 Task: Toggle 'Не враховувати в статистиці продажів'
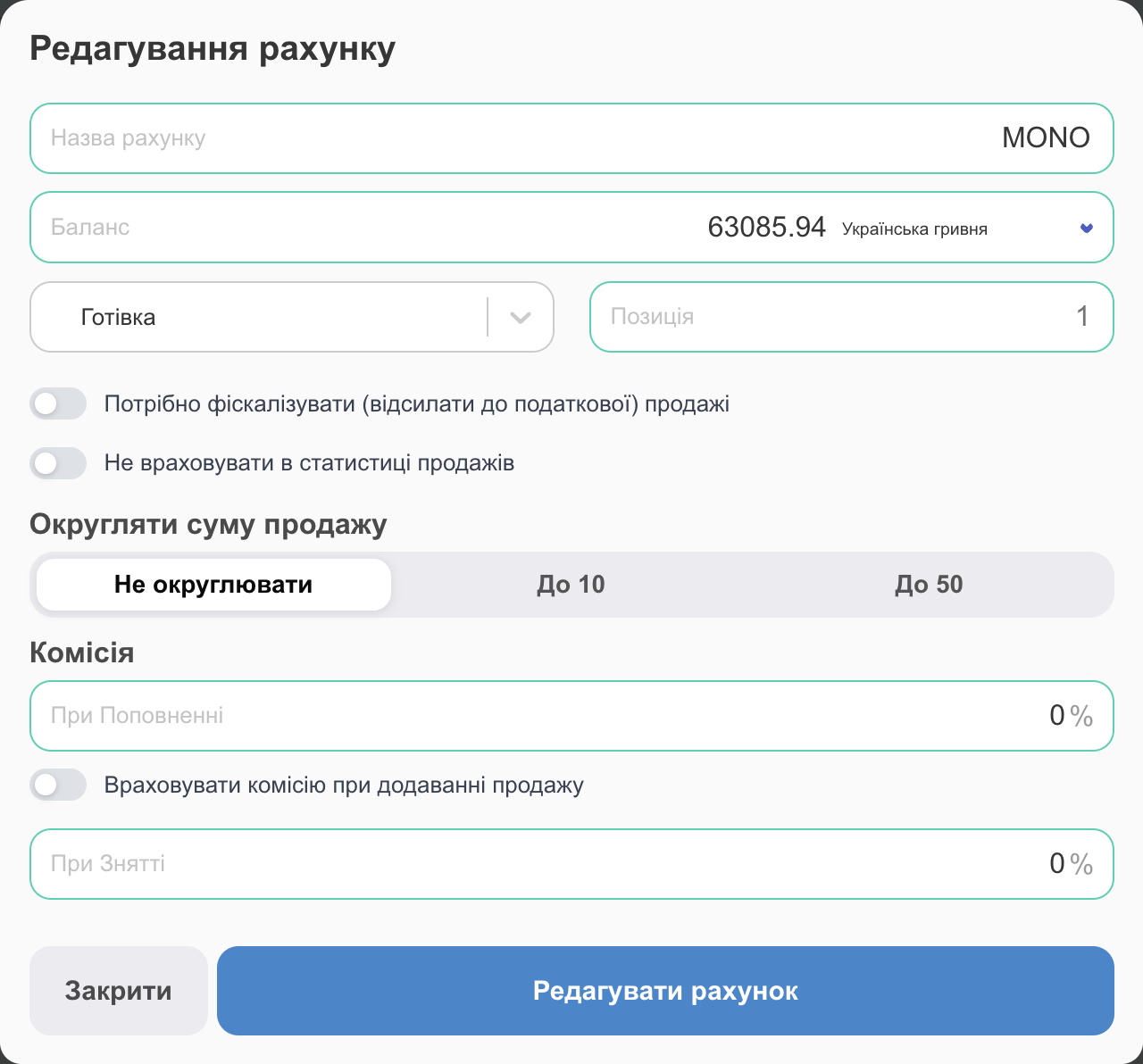pyautogui.click(x=58, y=463)
